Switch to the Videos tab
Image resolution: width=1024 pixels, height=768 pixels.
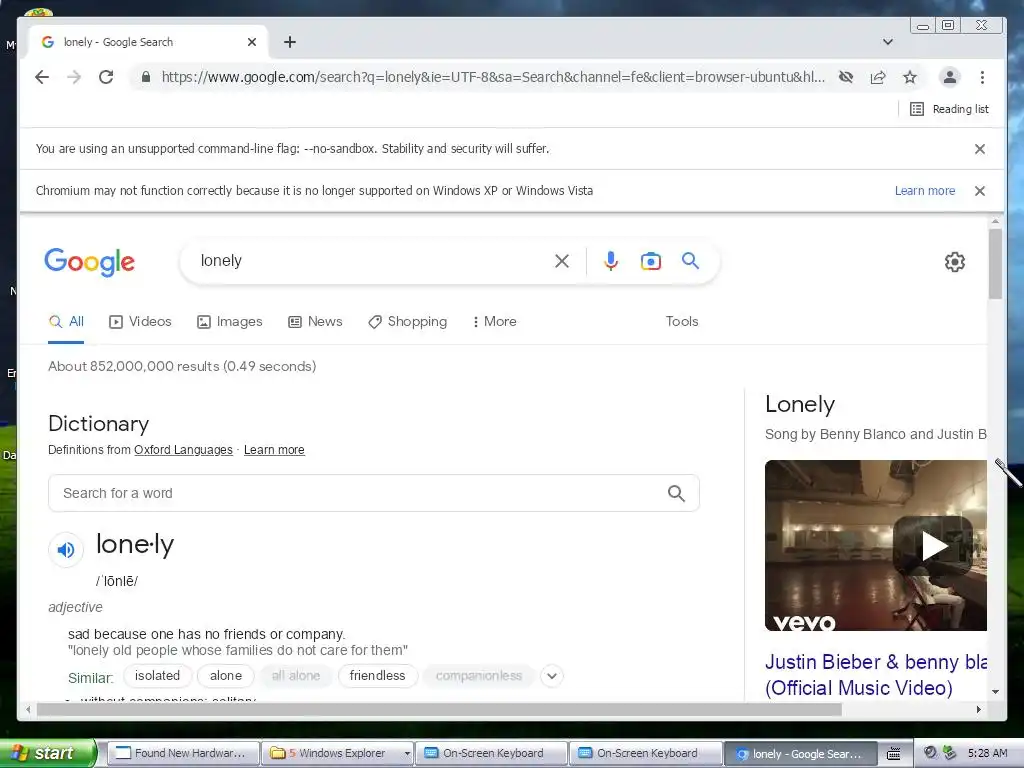pos(140,321)
